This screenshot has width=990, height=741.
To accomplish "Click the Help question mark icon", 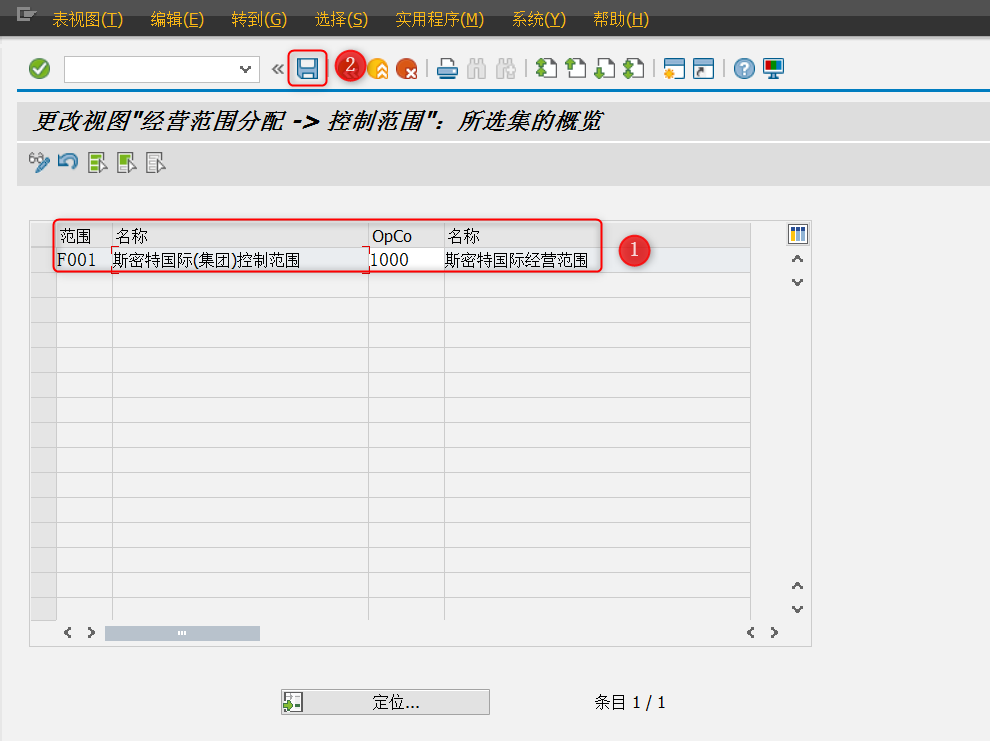I will tap(743, 68).
